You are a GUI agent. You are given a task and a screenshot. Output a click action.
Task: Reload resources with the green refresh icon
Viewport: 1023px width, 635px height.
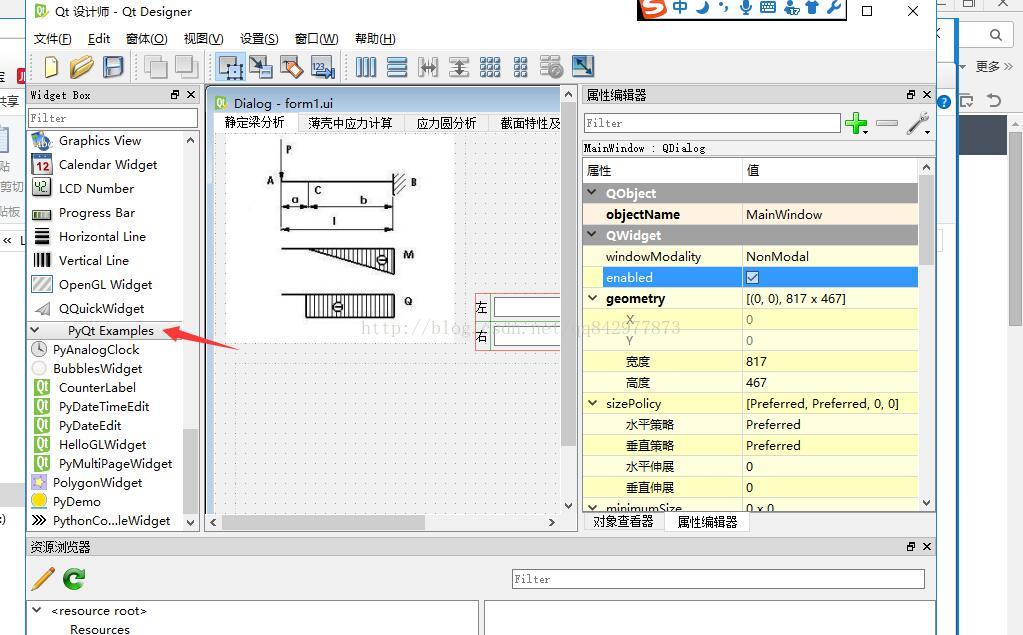(74, 578)
